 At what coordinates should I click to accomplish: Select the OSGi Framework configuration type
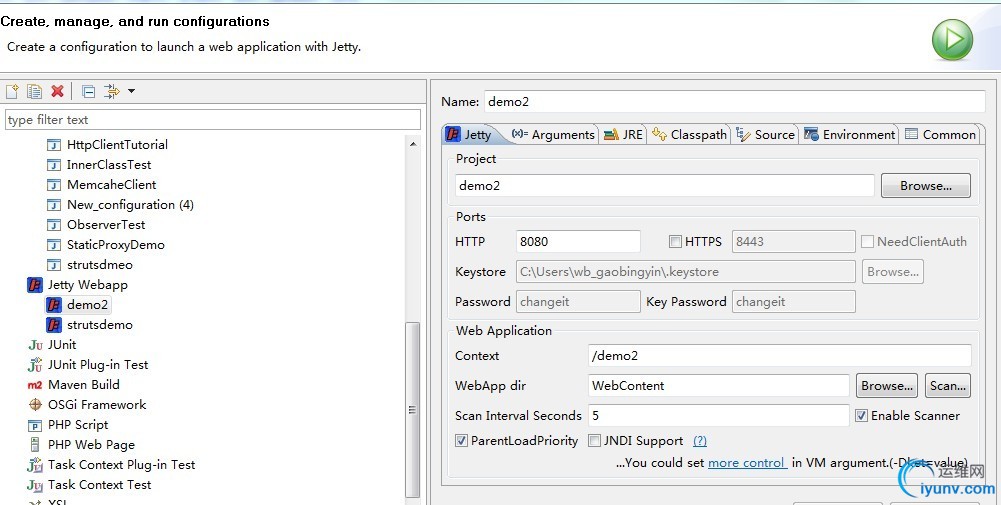(x=96, y=404)
